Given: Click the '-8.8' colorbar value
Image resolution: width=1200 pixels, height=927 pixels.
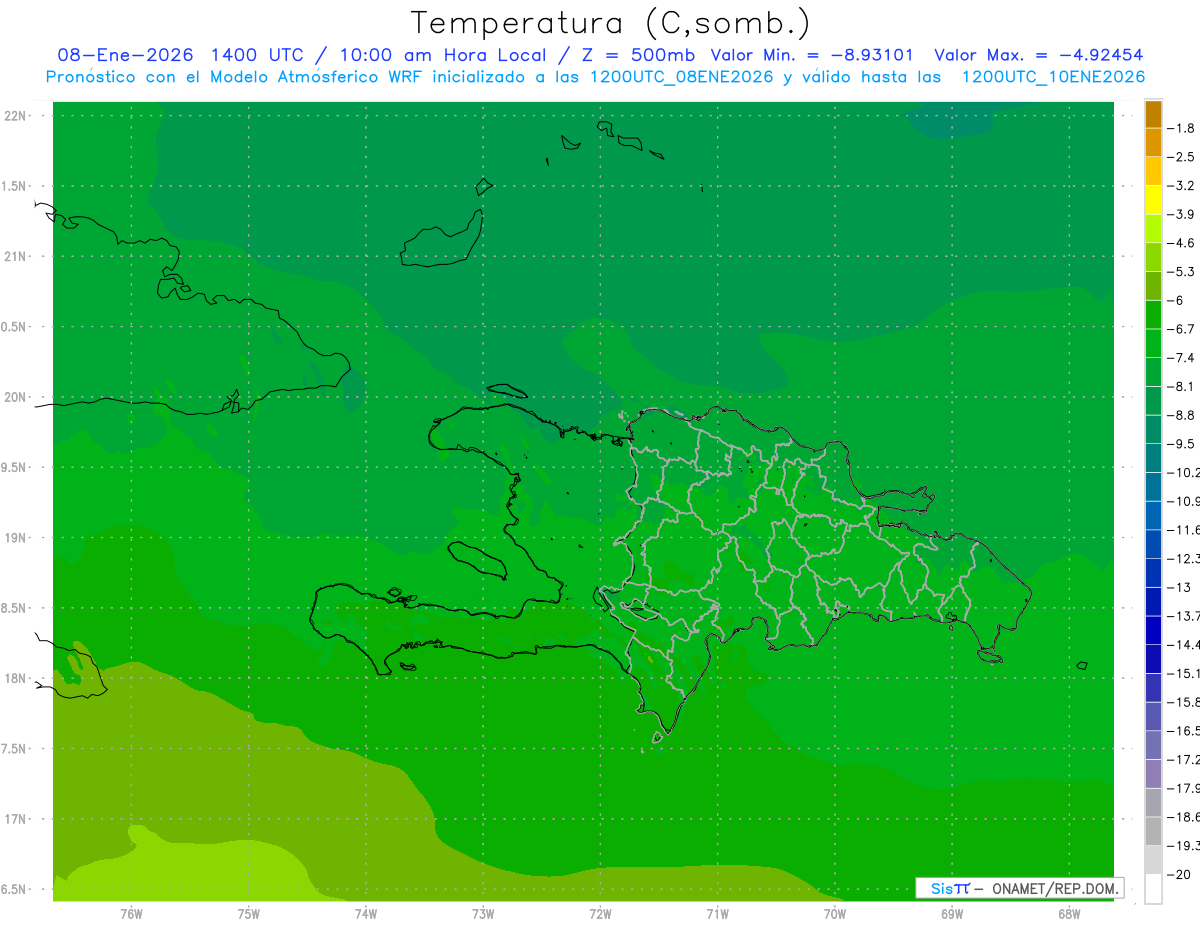Looking at the screenshot, I should [1181, 415].
